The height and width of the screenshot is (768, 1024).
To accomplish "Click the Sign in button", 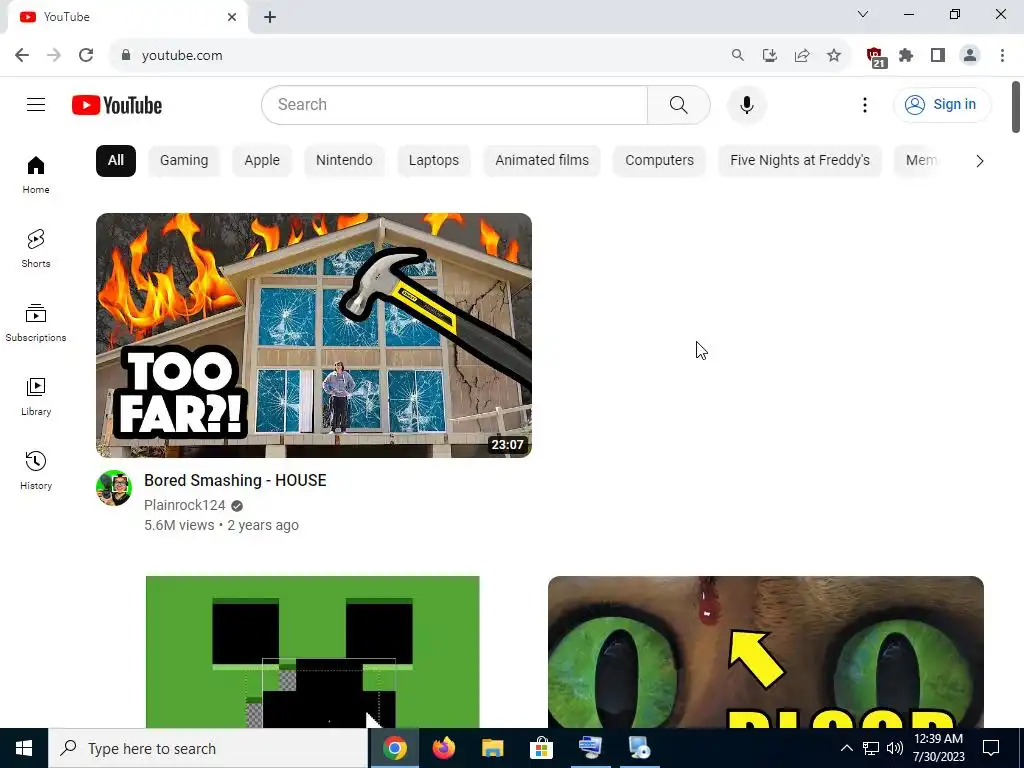I will [942, 104].
